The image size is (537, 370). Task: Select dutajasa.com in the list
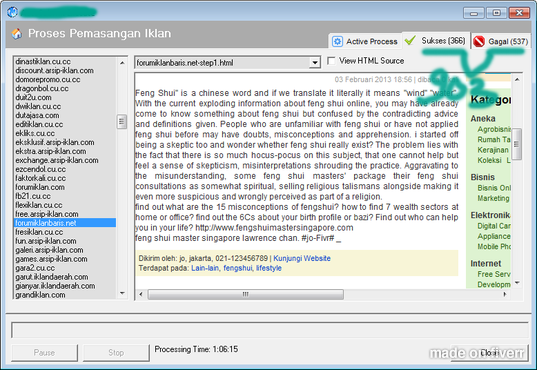(65, 115)
